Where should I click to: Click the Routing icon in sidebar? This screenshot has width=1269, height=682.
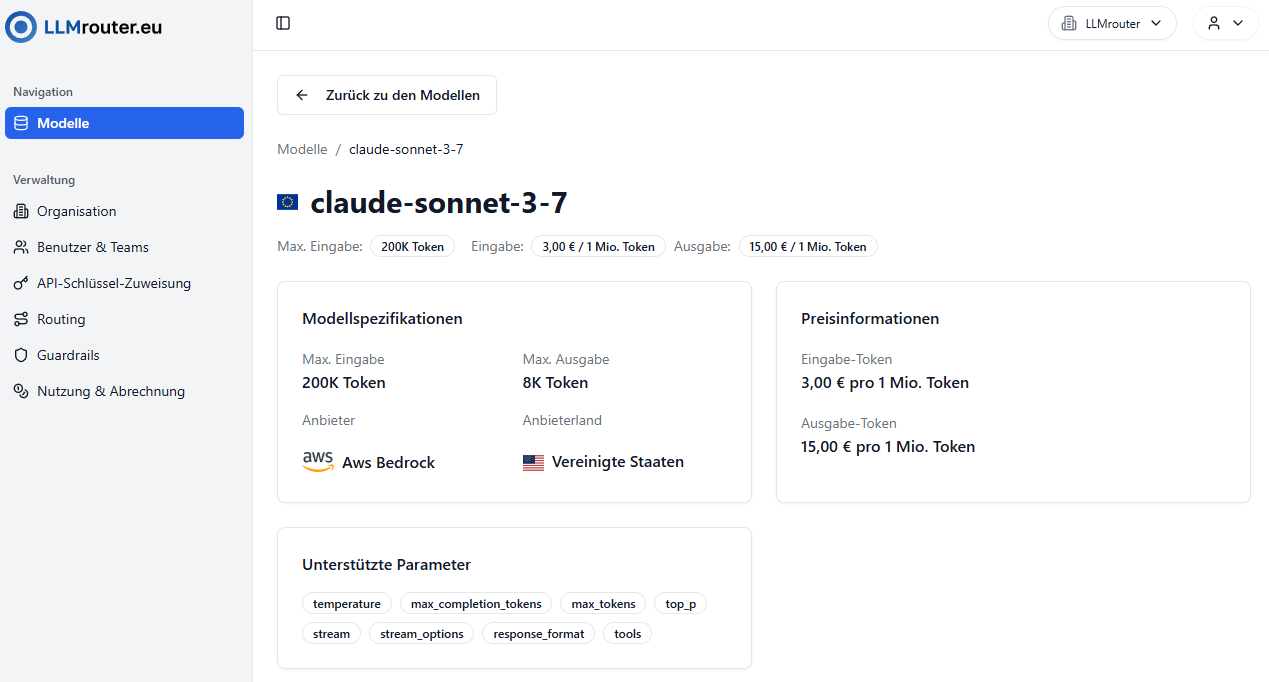tap(21, 319)
